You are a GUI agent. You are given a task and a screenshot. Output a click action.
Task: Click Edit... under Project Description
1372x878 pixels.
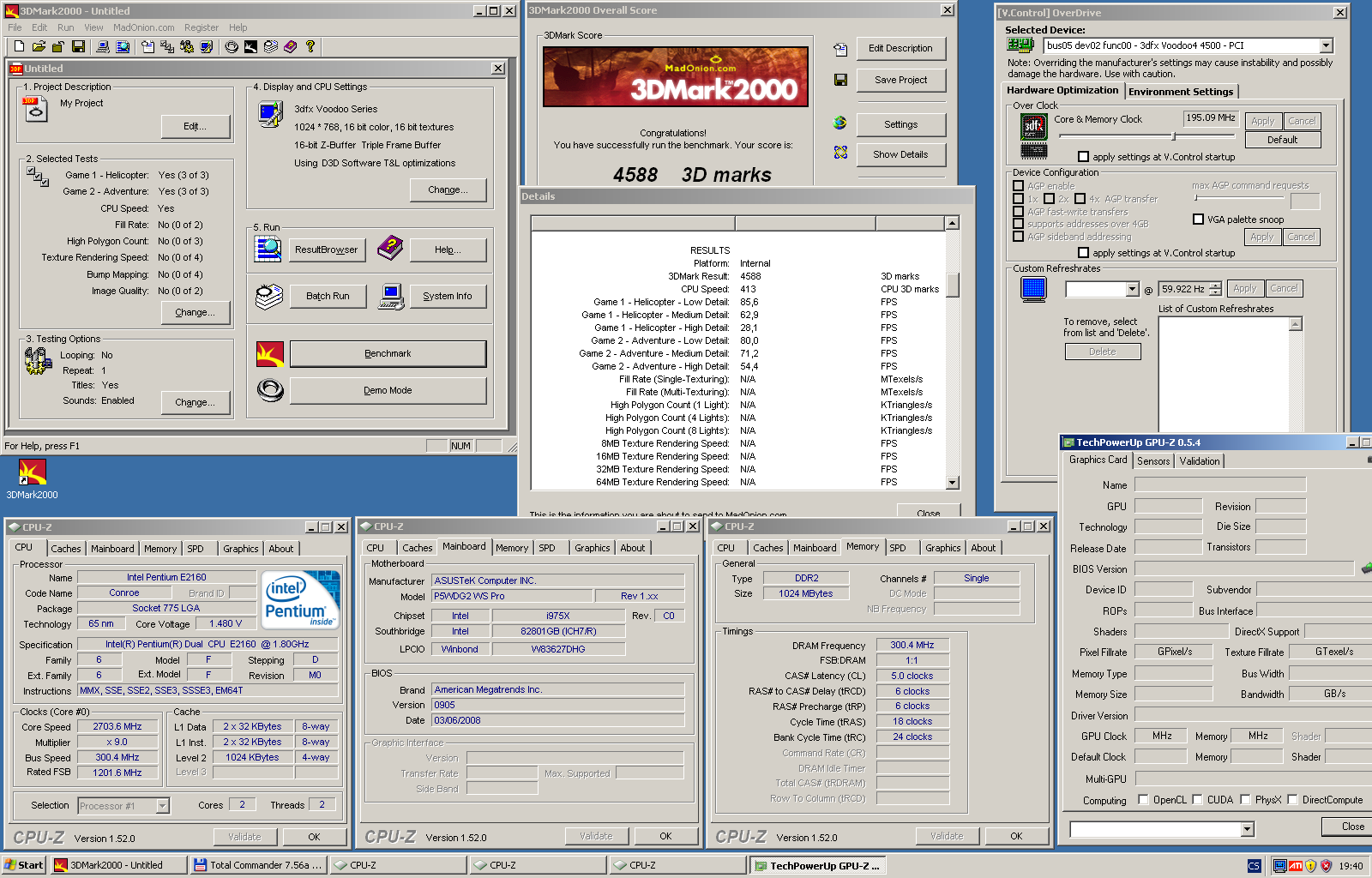tap(196, 126)
